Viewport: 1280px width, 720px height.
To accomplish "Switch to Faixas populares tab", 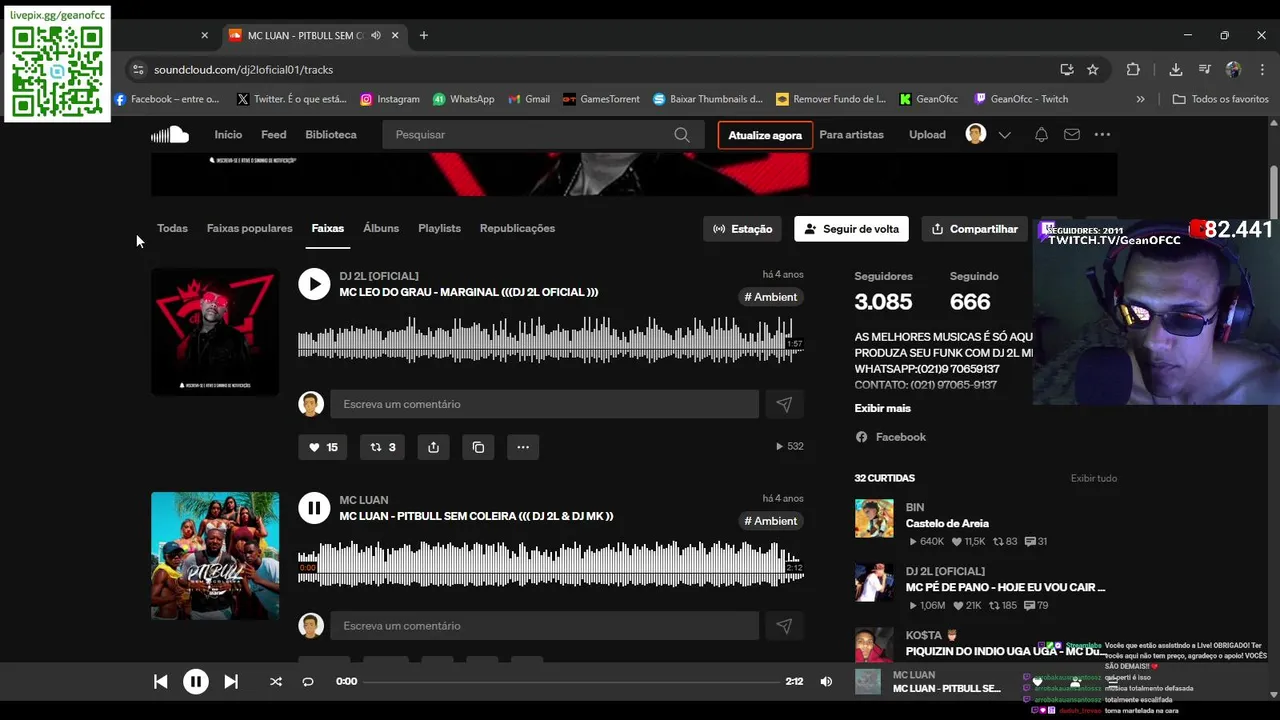I will click(x=250, y=228).
